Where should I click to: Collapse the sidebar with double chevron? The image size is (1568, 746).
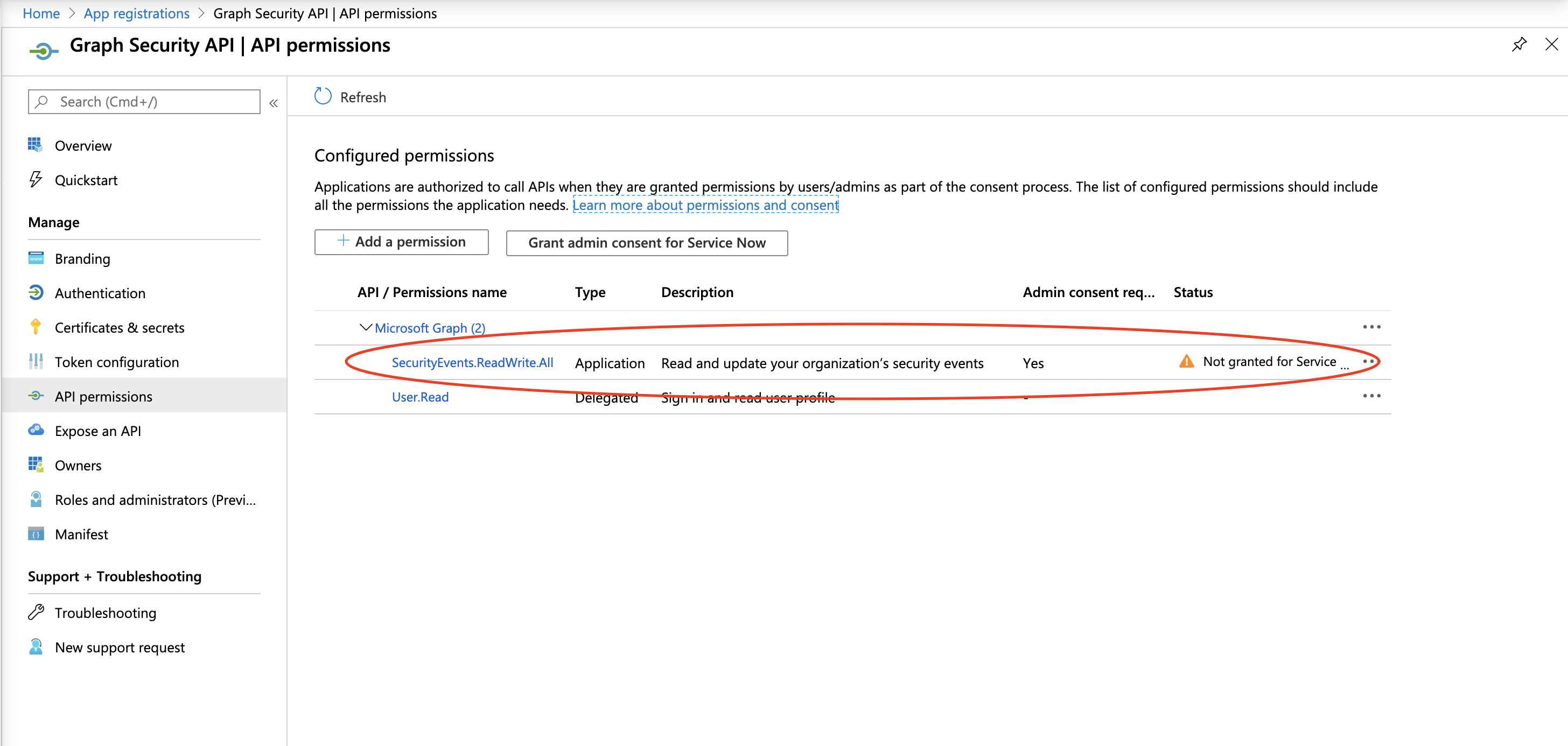coord(274,103)
